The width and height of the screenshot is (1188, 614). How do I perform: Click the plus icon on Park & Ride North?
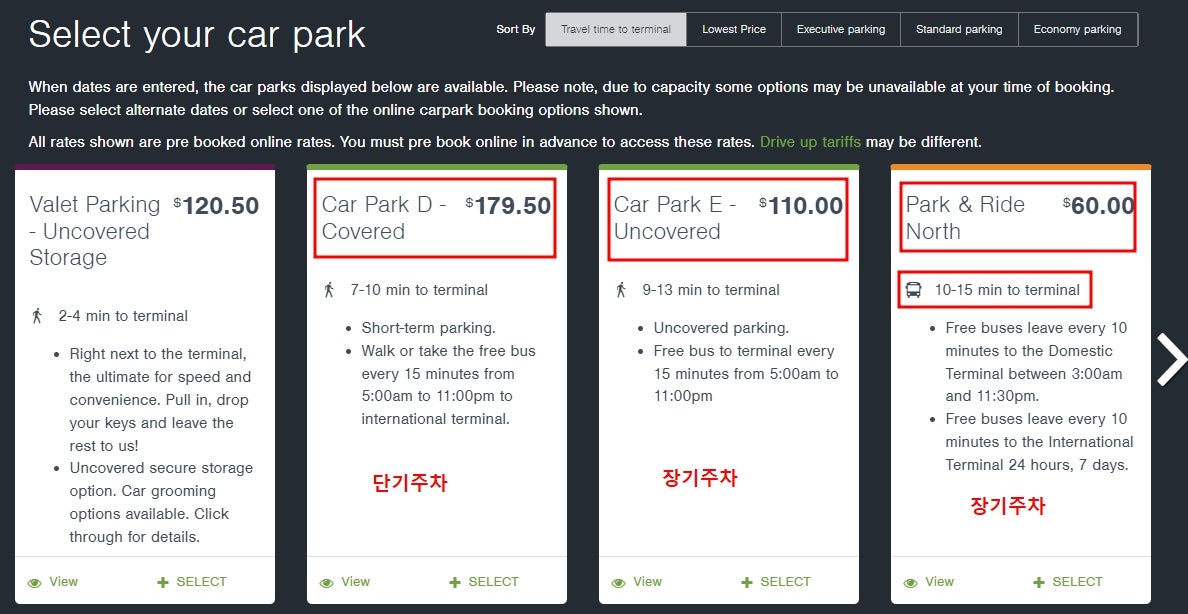[x=1039, y=582]
